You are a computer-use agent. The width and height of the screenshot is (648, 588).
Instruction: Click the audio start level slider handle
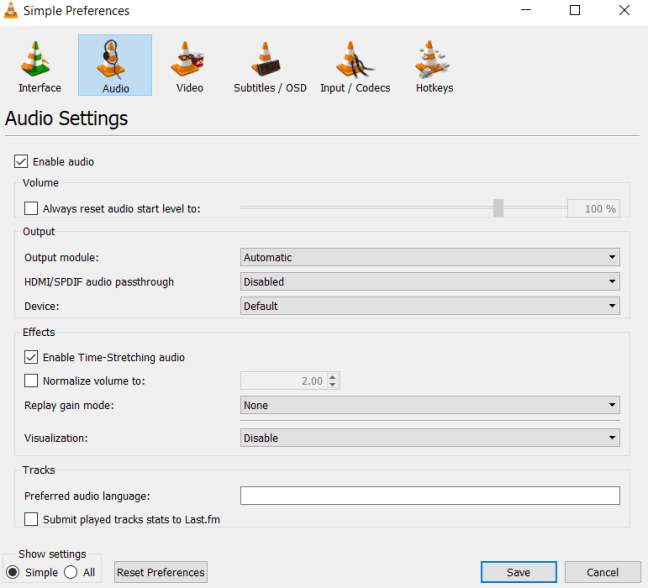click(498, 208)
